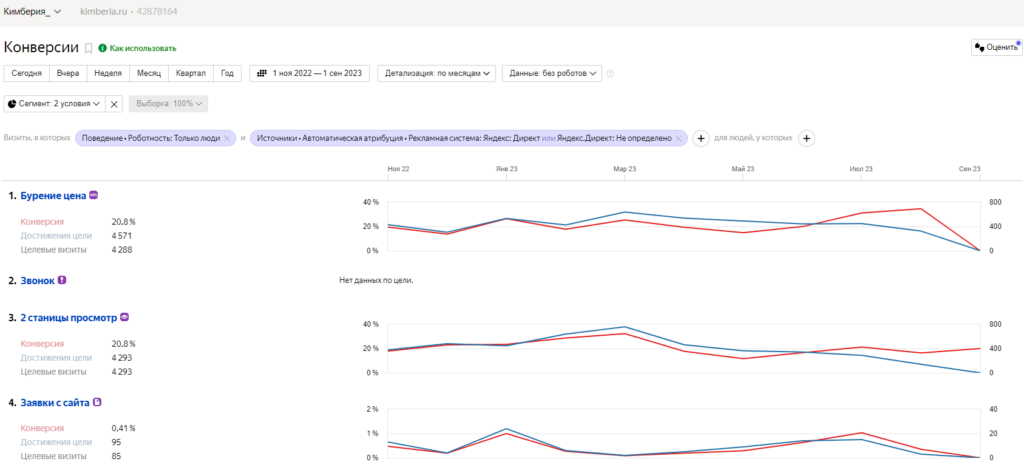Click the Янв 23 timeline label
This screenshot has width=1024, height=473.
(507, 169)
